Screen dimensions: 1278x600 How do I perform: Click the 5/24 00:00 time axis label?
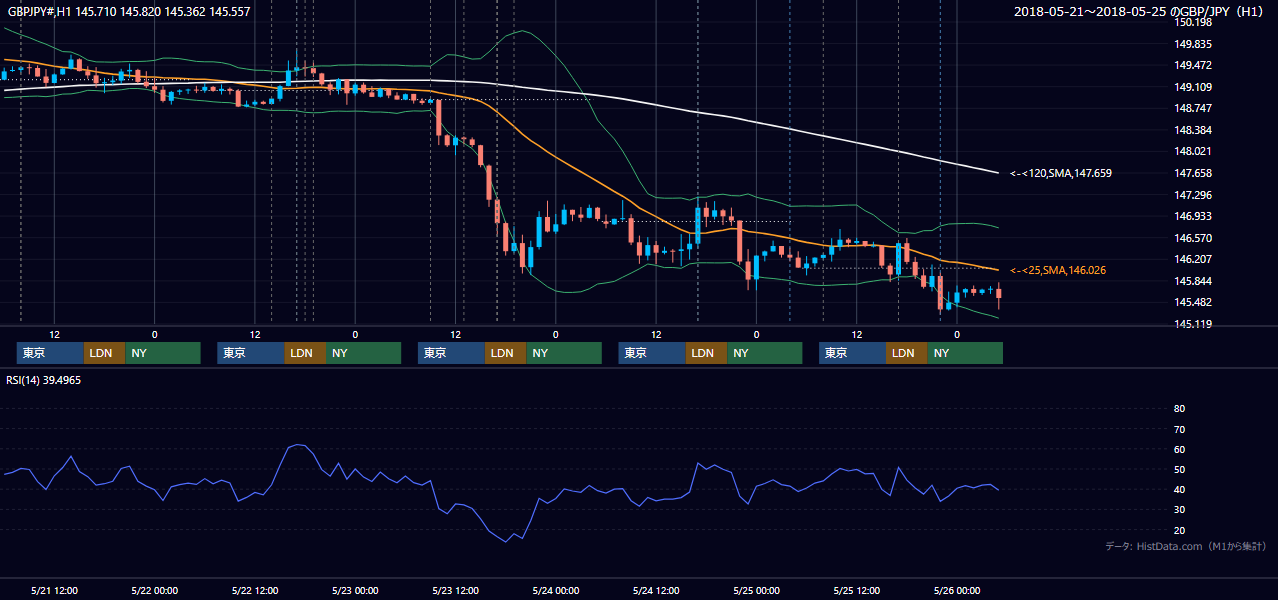[x=555, y=591]
